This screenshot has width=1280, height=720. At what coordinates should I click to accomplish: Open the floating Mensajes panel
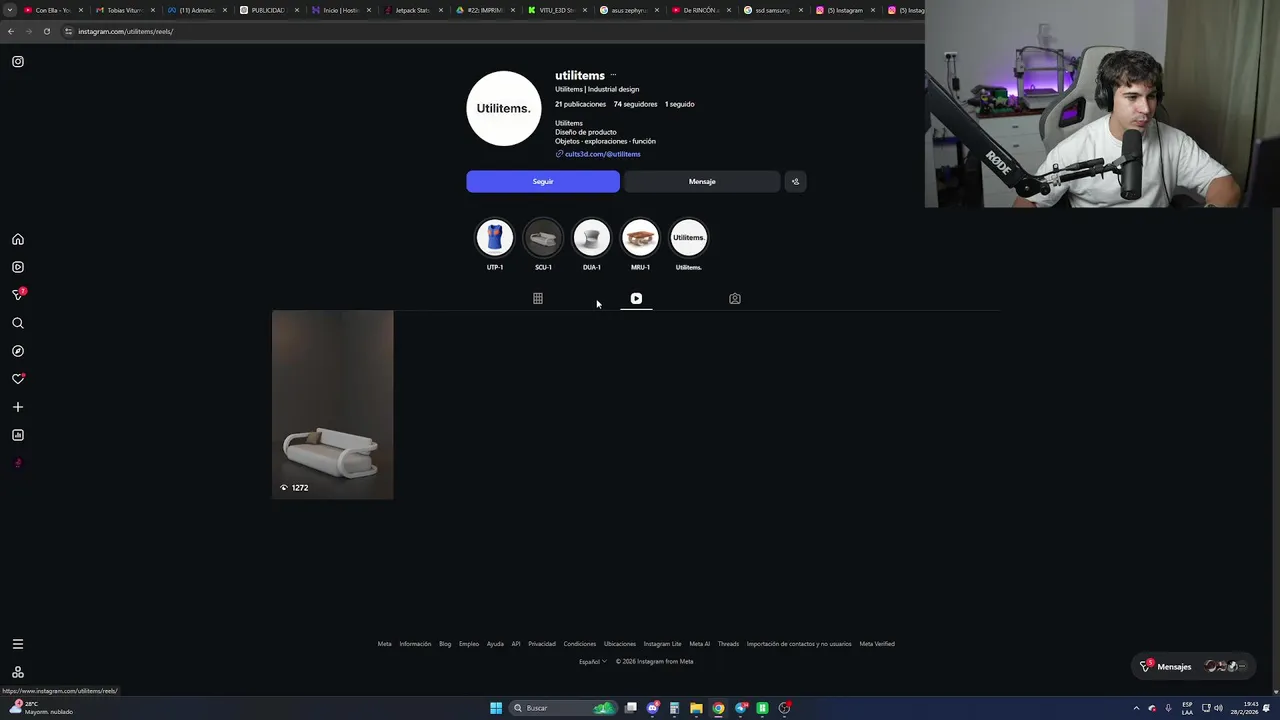pyautogui.click(x=1195, y=666)
